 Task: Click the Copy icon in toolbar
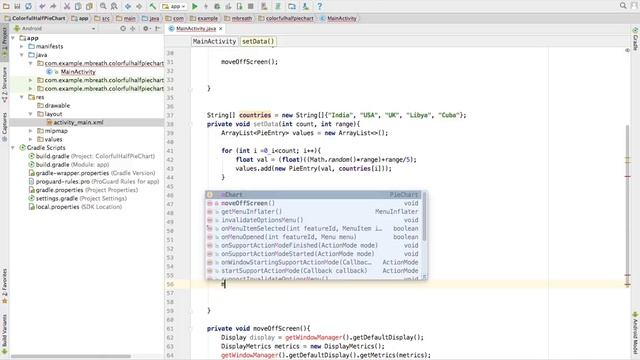click(x=78, y=6)
